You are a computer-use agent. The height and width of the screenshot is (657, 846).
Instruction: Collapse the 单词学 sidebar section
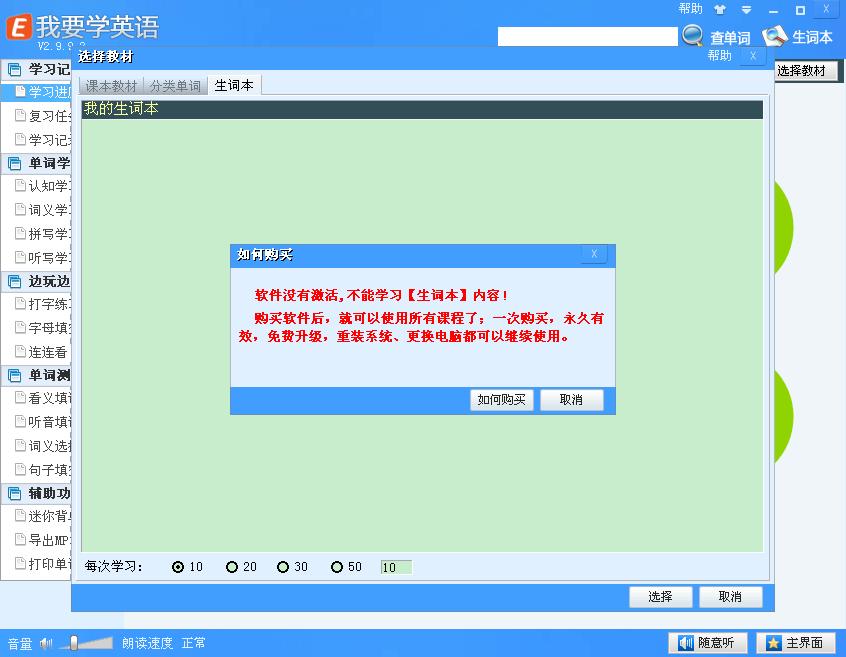pyautogui.click(x=37, y=163)
